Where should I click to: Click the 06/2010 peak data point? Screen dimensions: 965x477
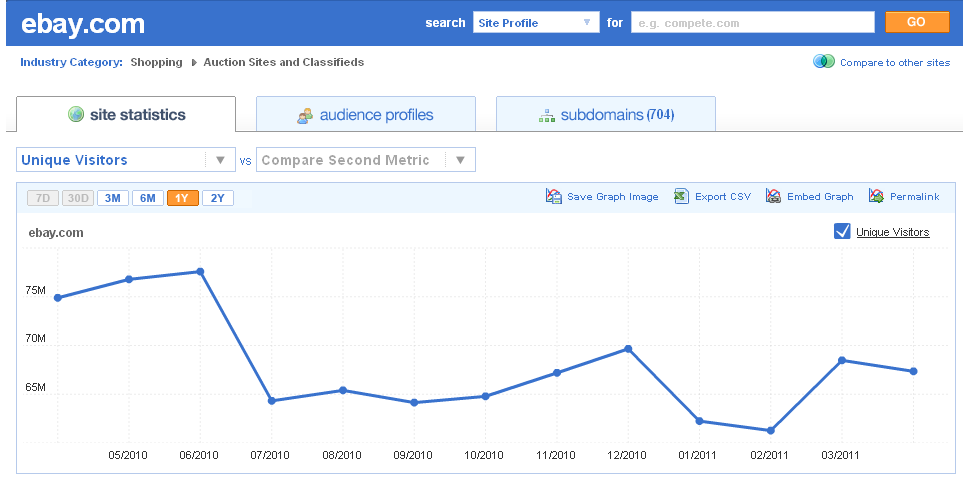(x=200, y=271)
